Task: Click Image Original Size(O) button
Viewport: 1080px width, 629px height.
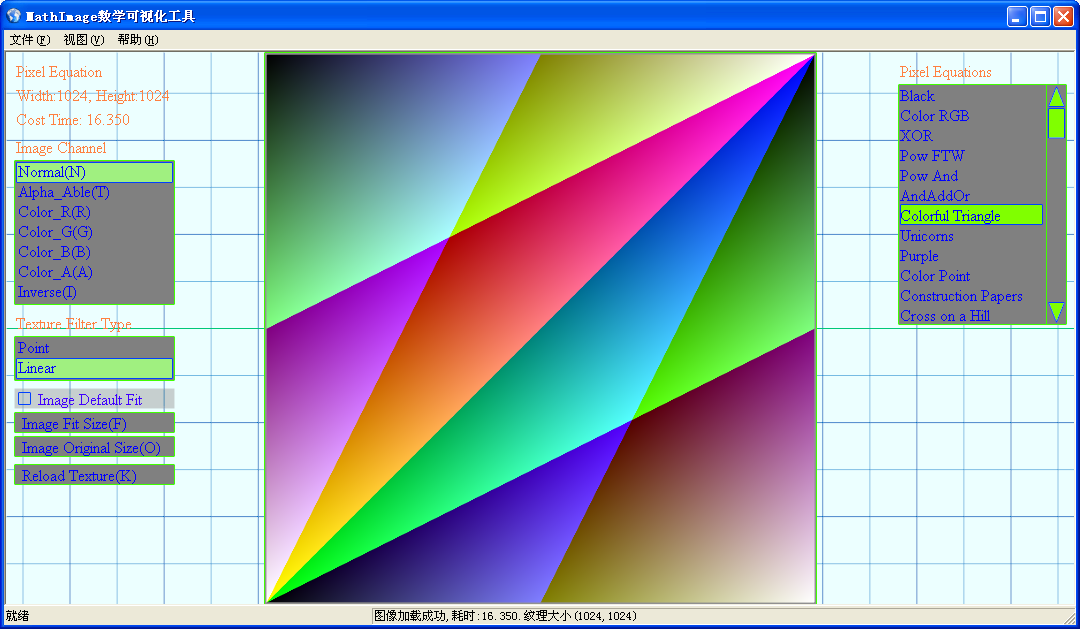Action: pos(94,448)
